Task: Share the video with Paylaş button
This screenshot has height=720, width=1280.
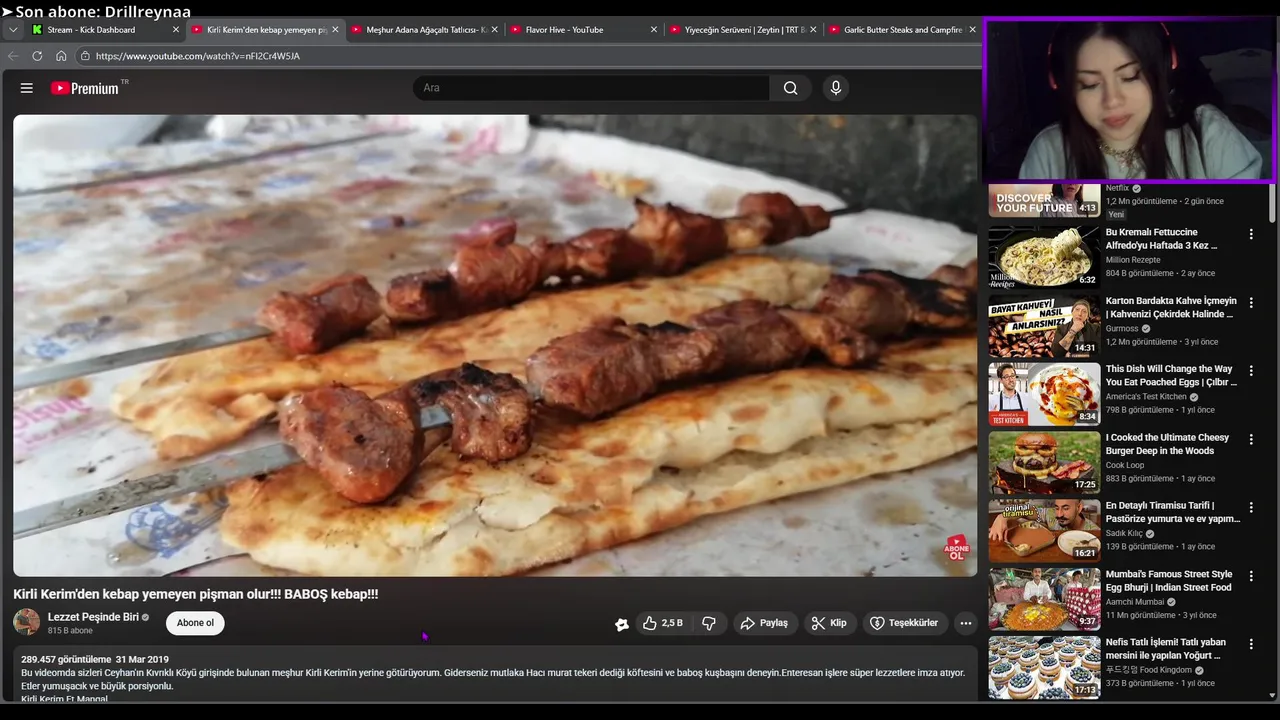Action: pyautogui.click(x=764, y=623)
